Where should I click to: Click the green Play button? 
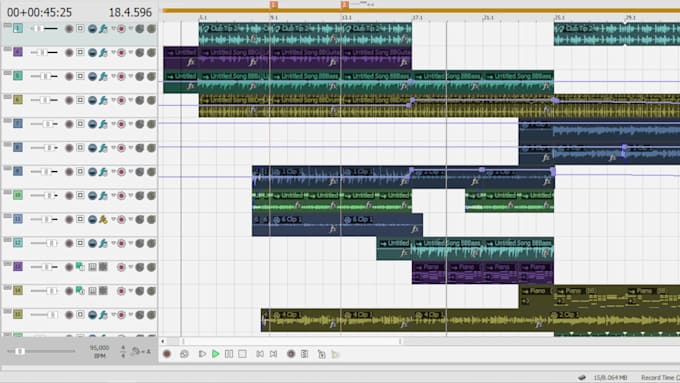pyautogui.click(x=215, y=354)
